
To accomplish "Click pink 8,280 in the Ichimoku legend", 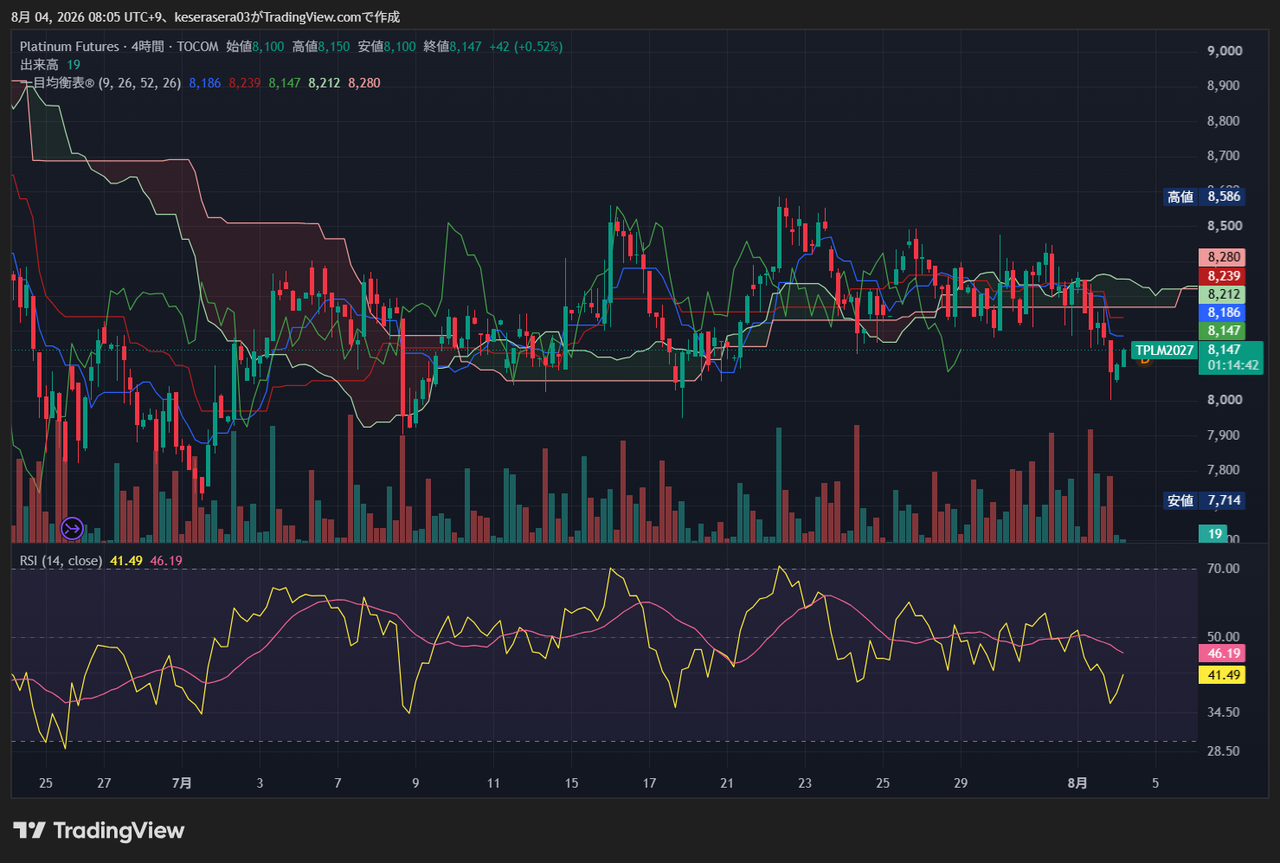I will (364, 83).
